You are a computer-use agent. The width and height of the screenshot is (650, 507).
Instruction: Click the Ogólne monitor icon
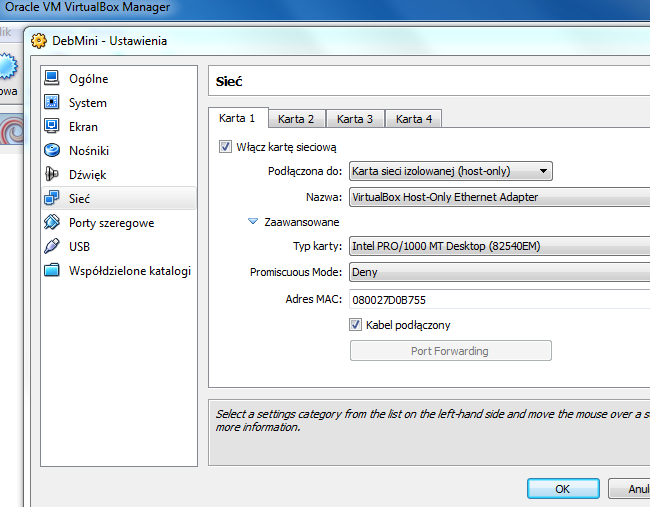[x=52, y=78]
